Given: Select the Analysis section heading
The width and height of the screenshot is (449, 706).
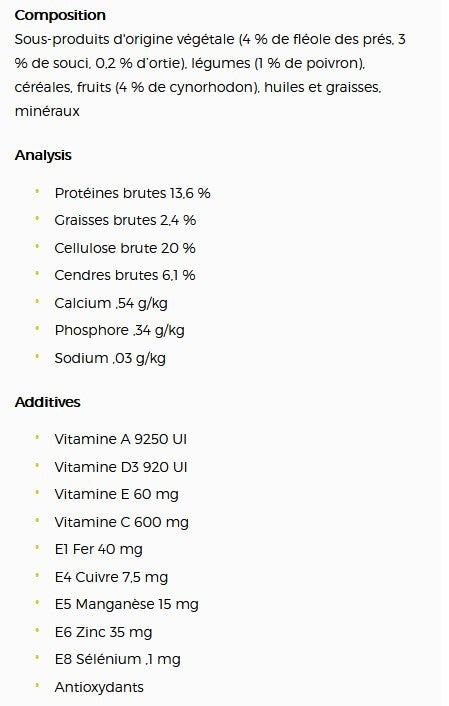Looking at the screenshot, I should pos(43,155).
